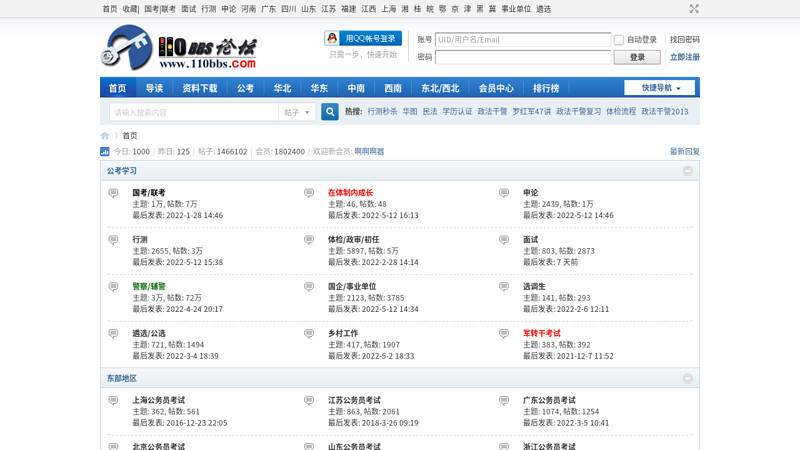800x450 pixels.
Task: Open the 国考/联考 forum
Action: 149,193
